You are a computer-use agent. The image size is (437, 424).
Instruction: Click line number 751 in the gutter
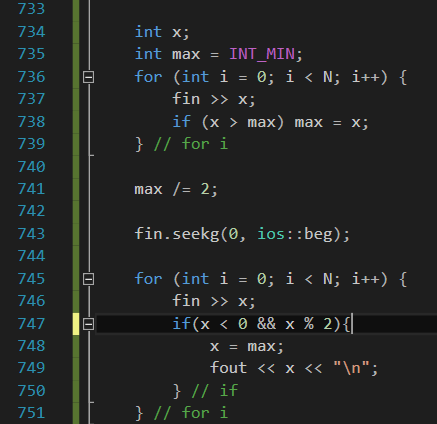31,413
